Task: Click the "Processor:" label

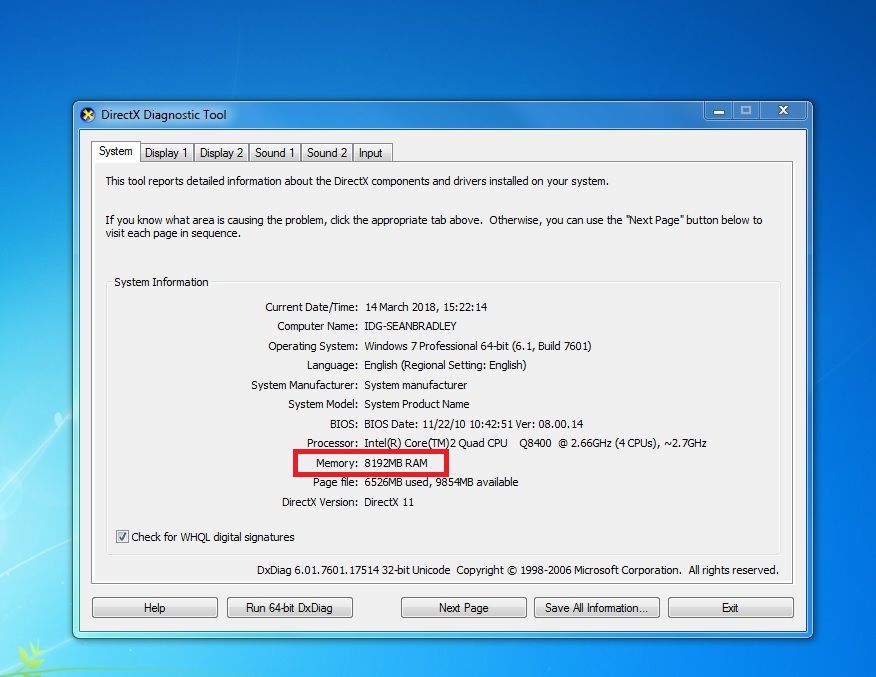Action: [332, 444]
